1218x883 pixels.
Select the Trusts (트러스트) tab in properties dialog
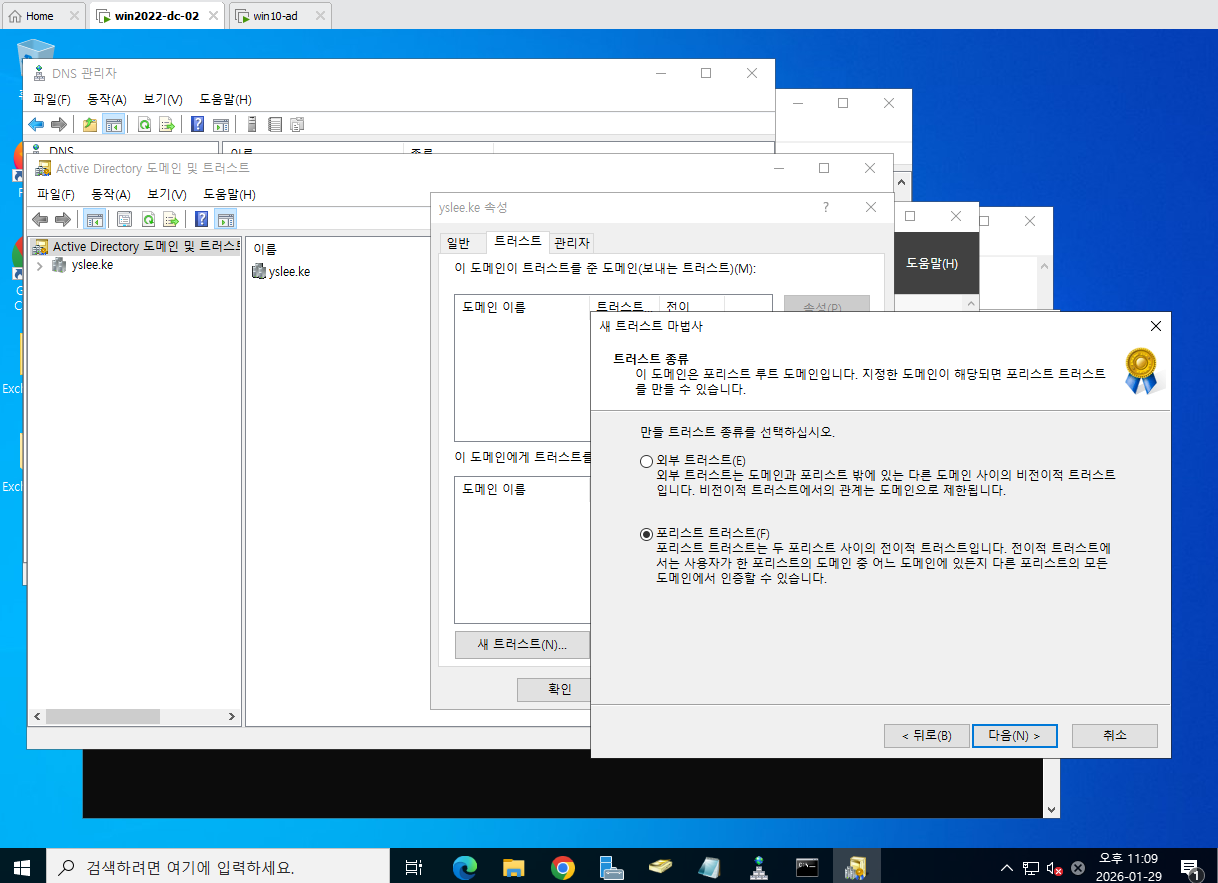click(518, 241)
